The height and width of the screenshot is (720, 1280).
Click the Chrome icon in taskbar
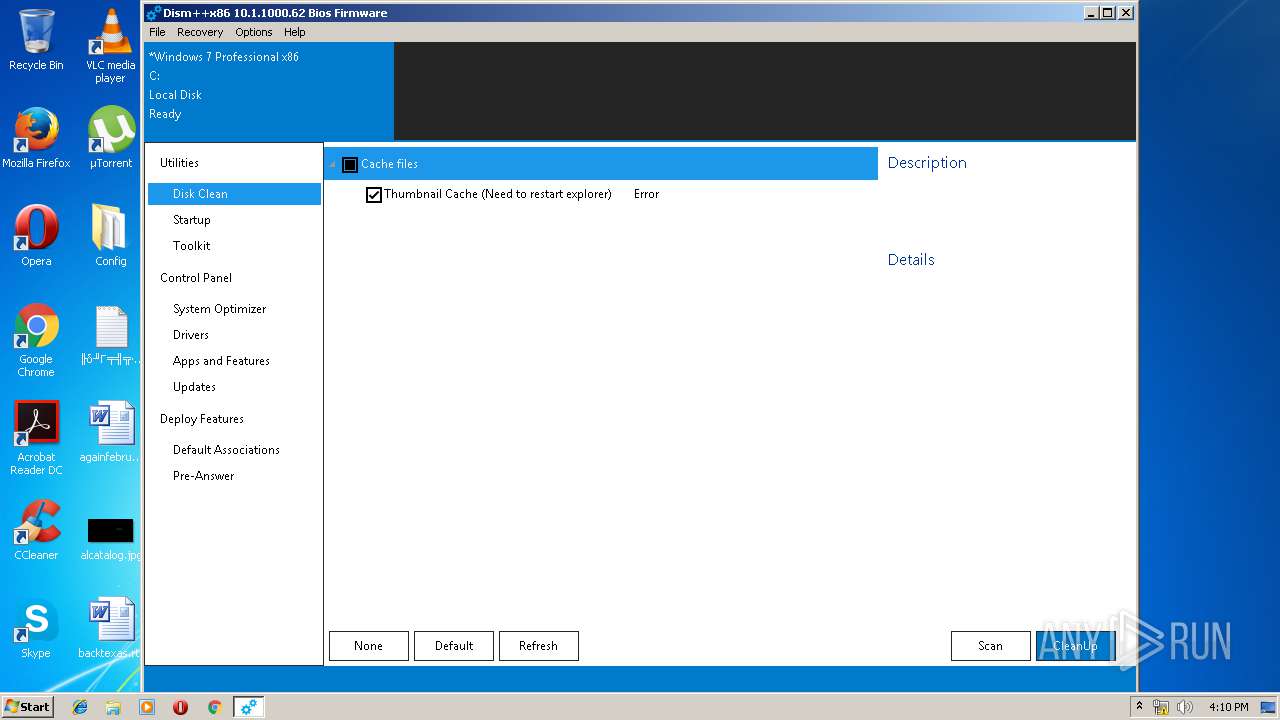pos(214,707)
